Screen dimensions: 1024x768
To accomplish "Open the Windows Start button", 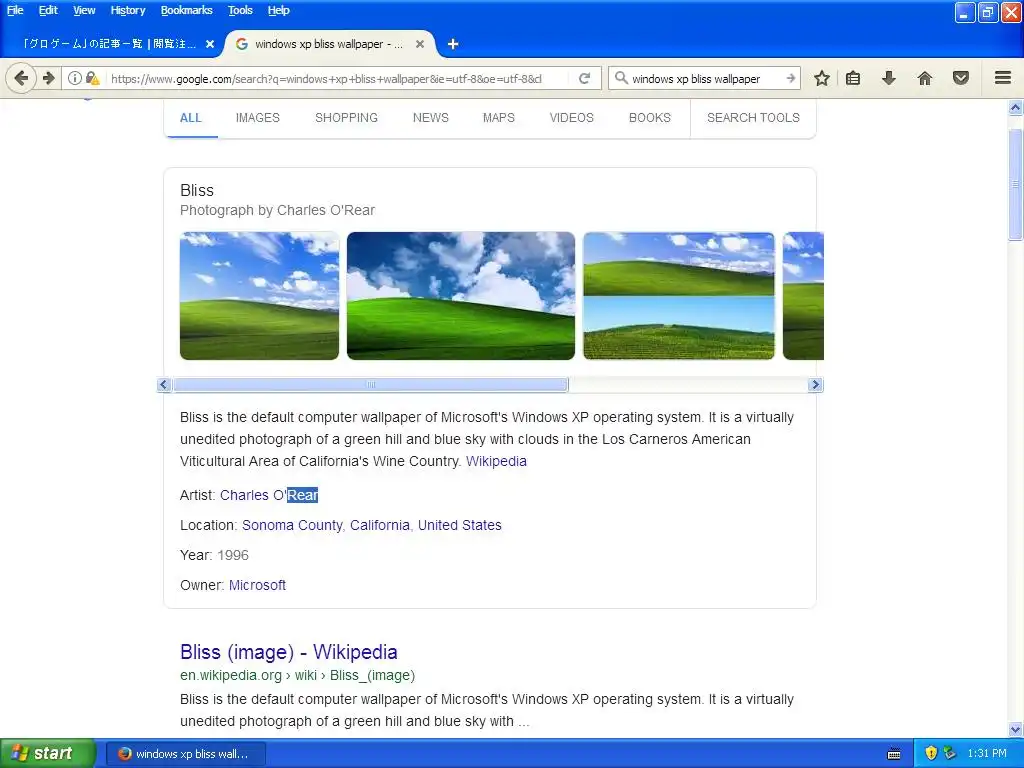I will click(47, 754).
